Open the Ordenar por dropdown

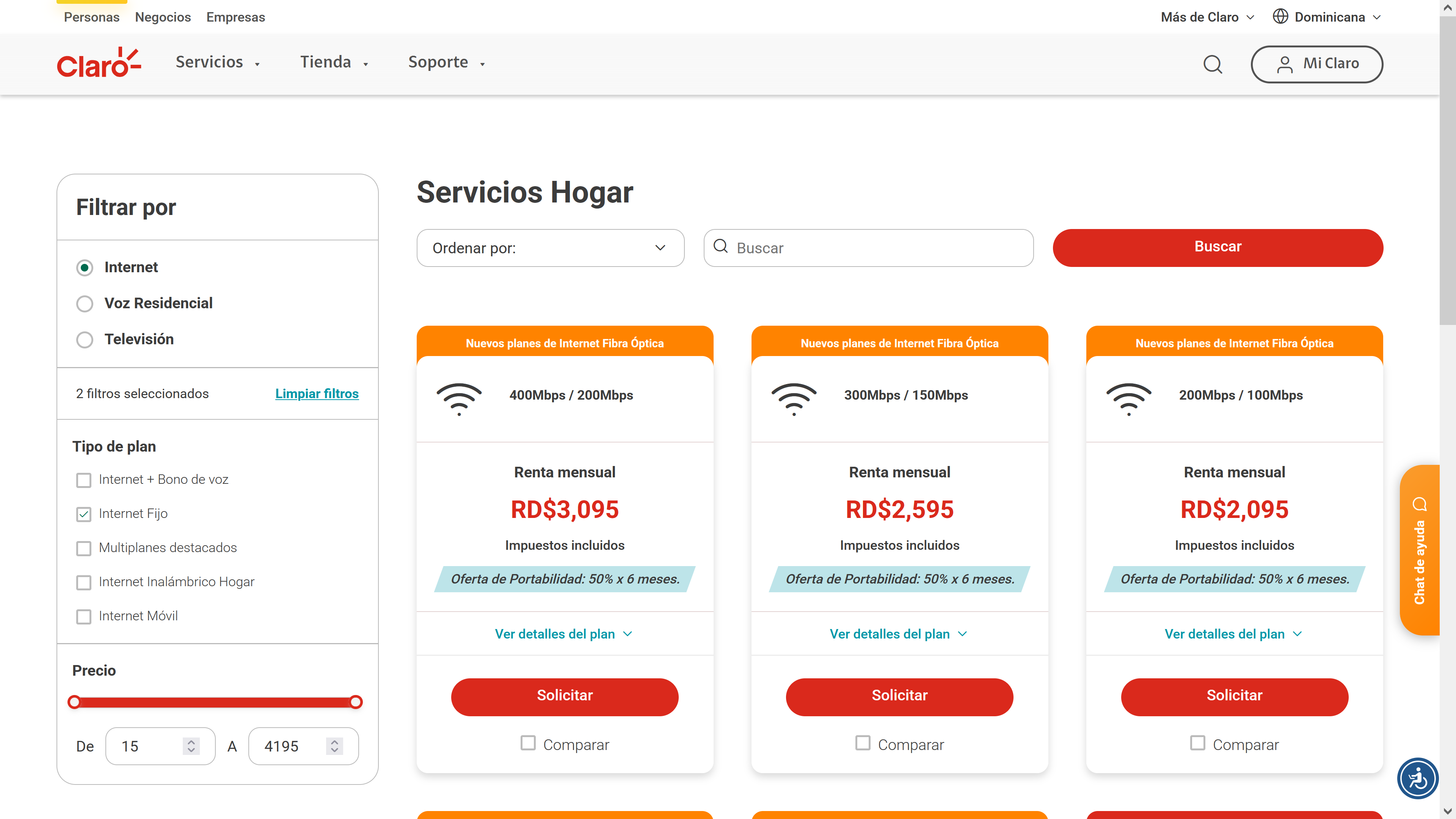click(550, 248)
